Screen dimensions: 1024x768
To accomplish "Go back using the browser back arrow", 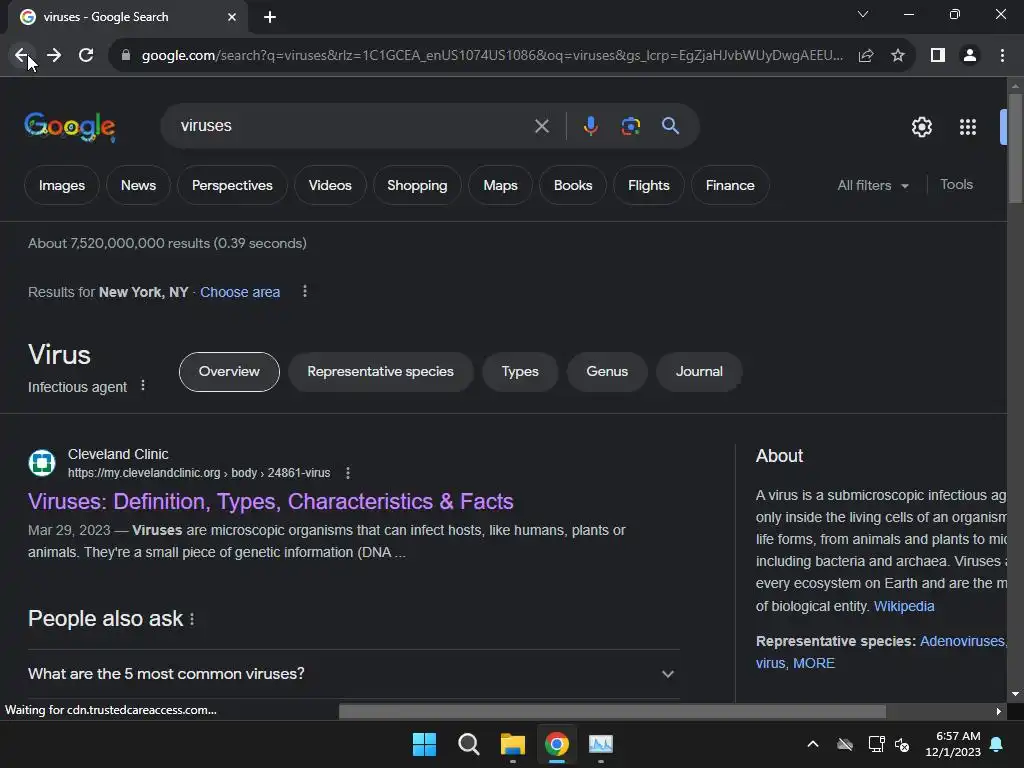I will [21, 56].
